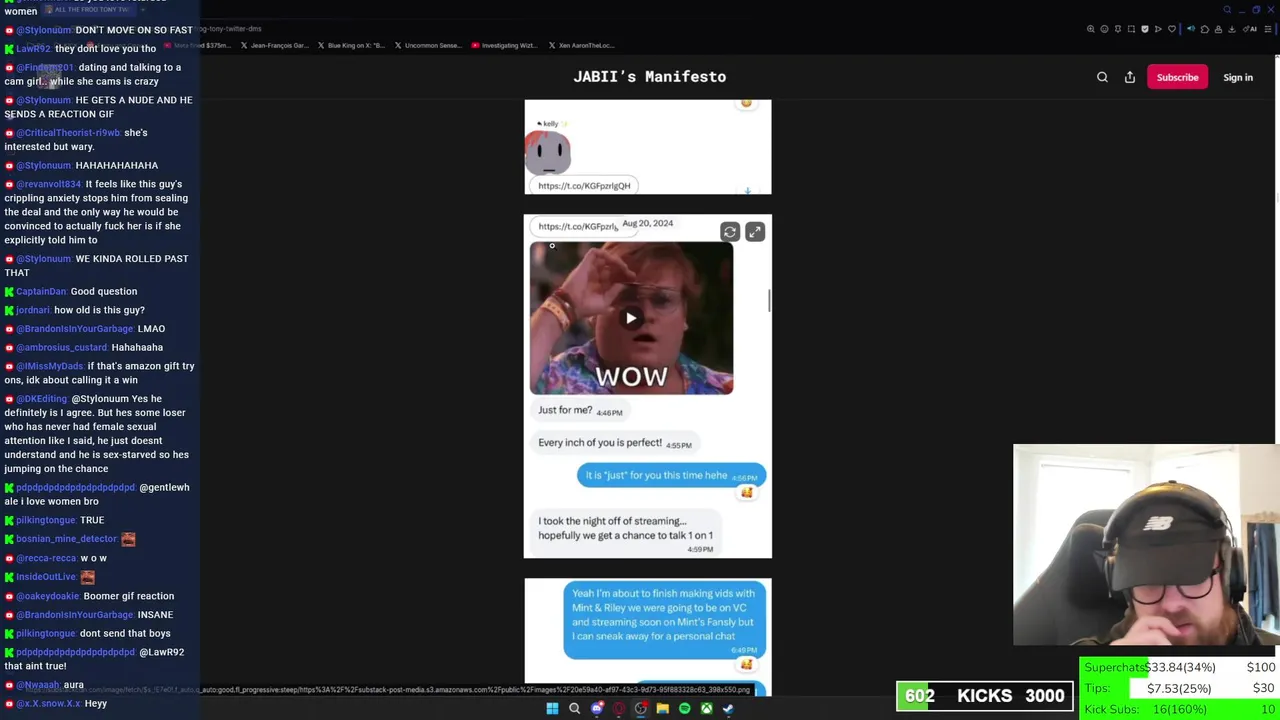This screenshot has width=1280, height=720.
Task: Open File Explorer from the taskbar
Action: point(662,709)
